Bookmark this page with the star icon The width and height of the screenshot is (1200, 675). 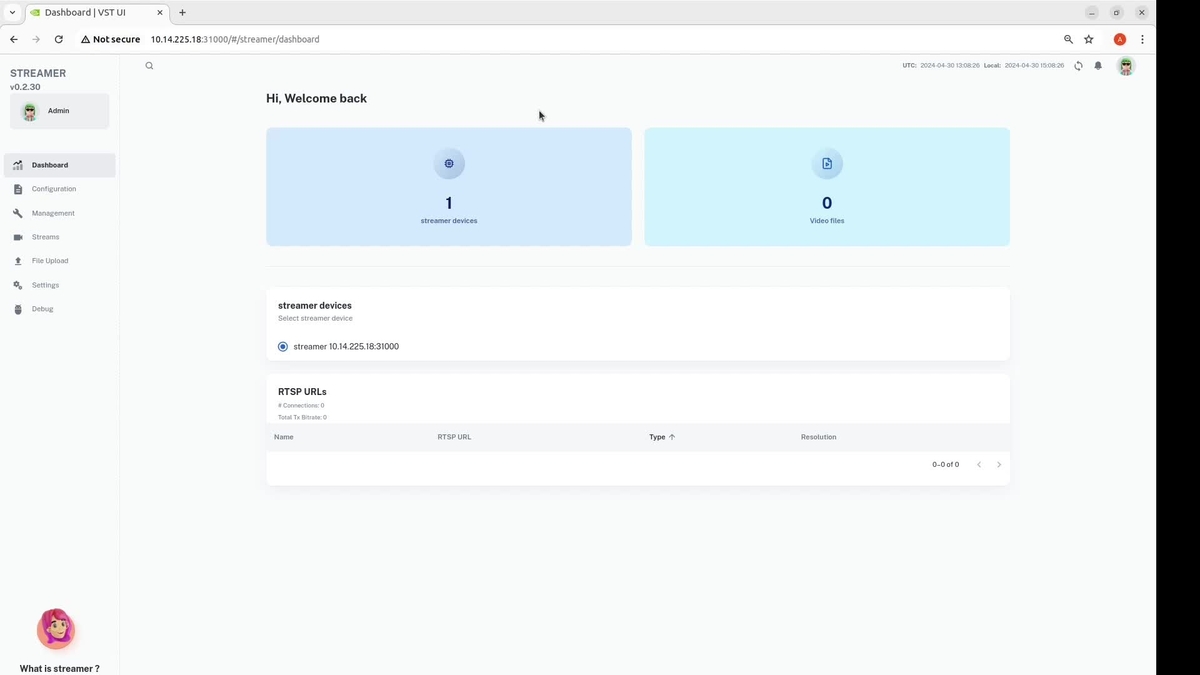pos(1089,40)
